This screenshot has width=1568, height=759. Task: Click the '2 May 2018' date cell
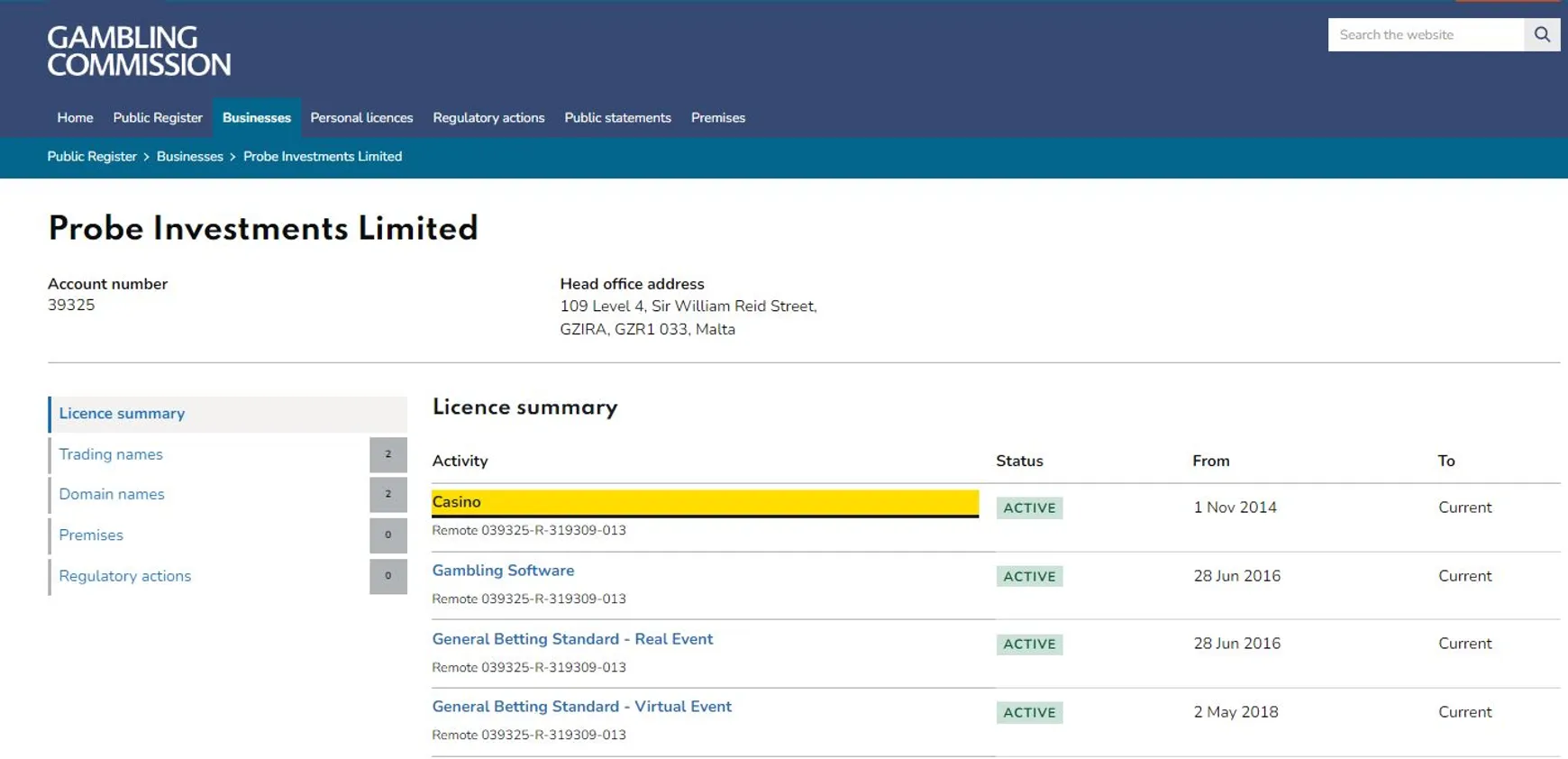[1235, 712]
